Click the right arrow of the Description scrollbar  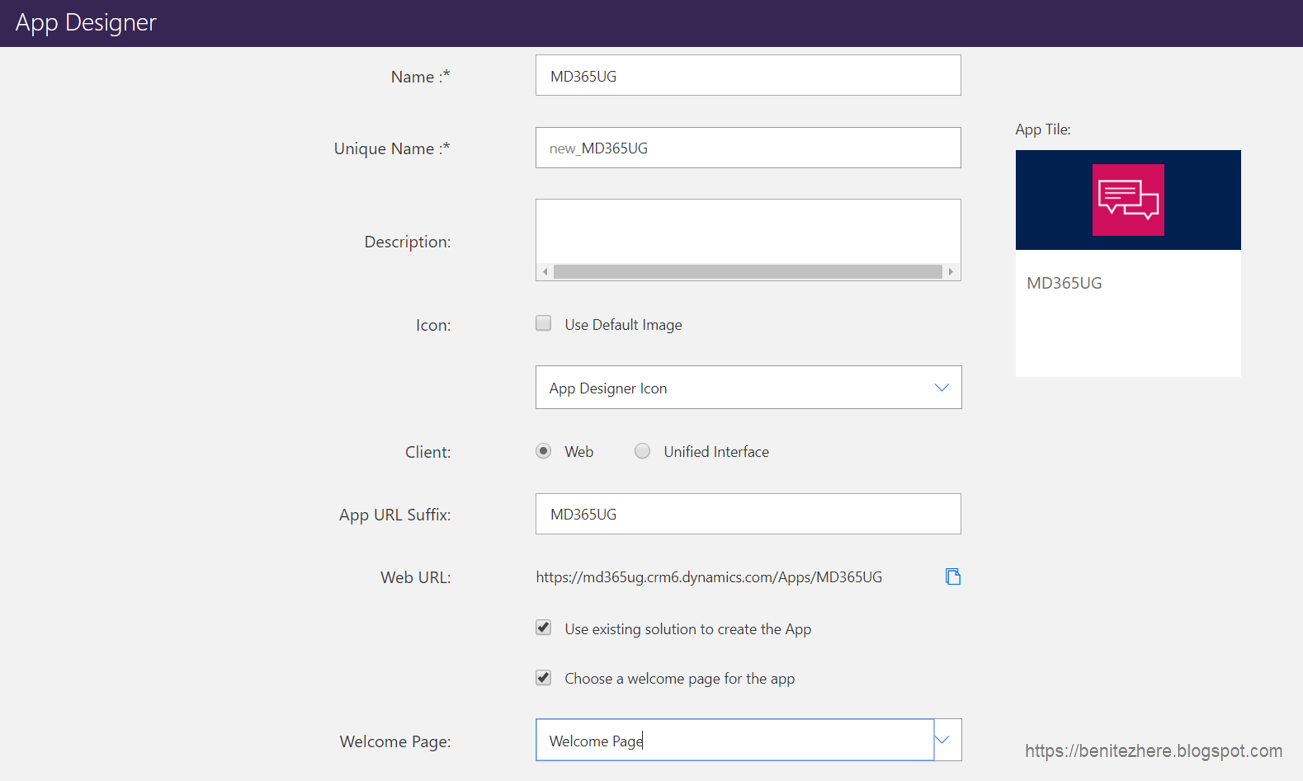(x=951, y=271)
